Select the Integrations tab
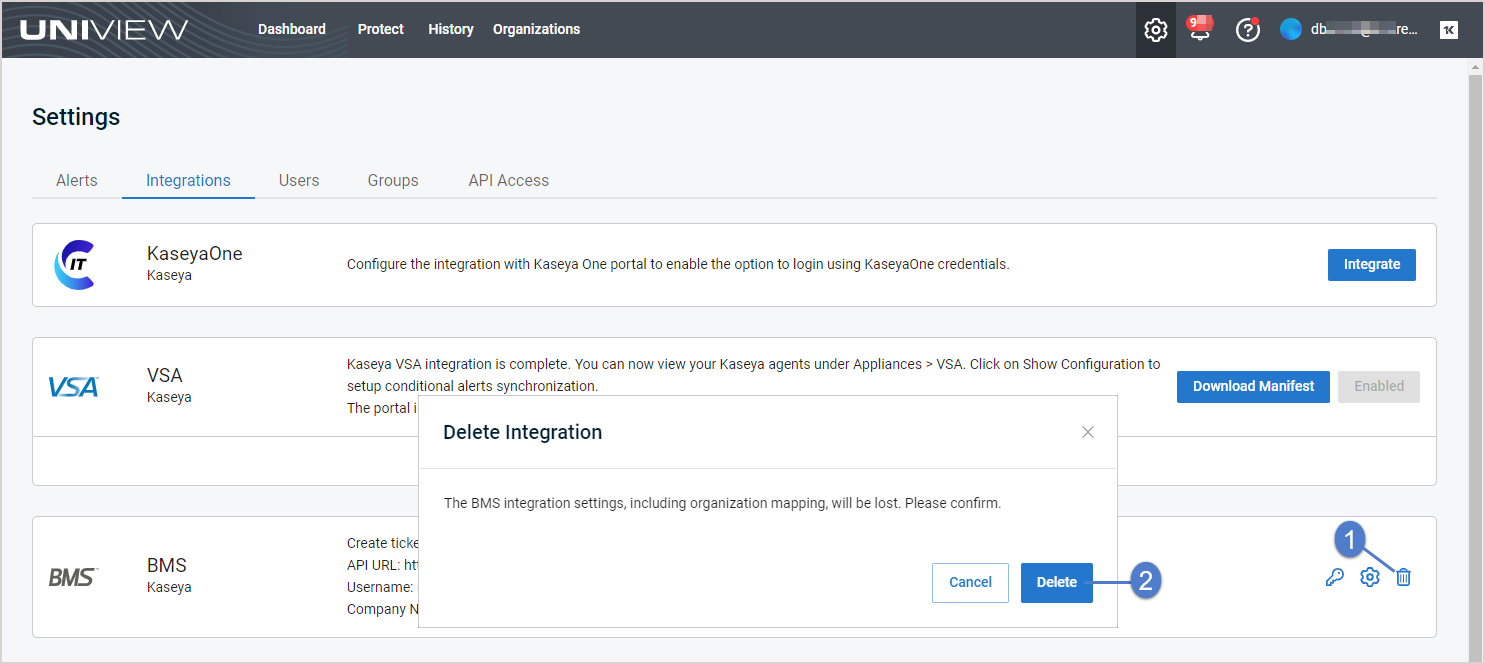The height and width of the screenshot is (664, 1485). point(188,181)
